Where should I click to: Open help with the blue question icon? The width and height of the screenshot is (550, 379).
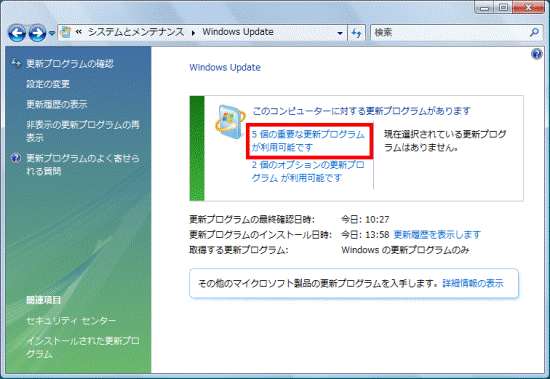tap(537, 54)
